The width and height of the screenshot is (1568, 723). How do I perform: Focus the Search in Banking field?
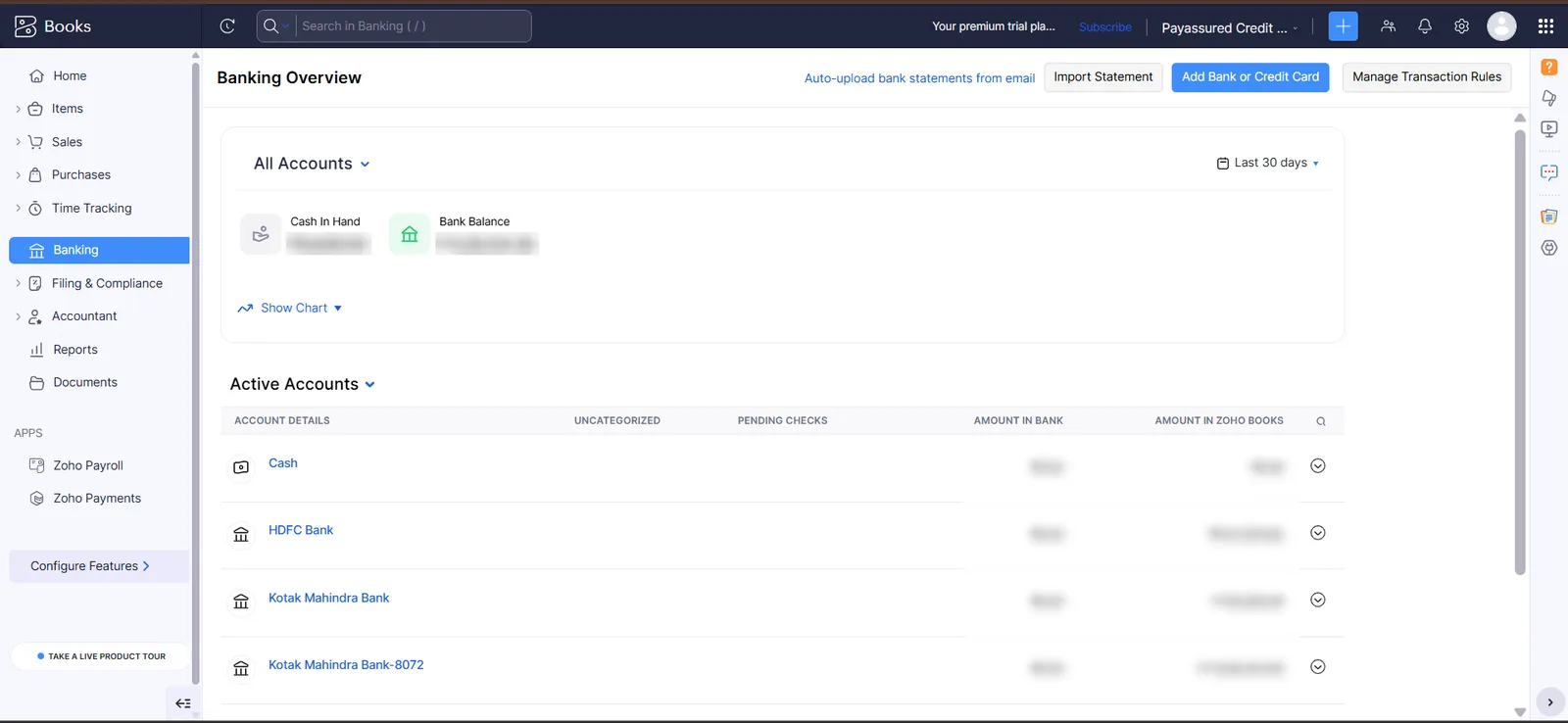coord(413,26)
